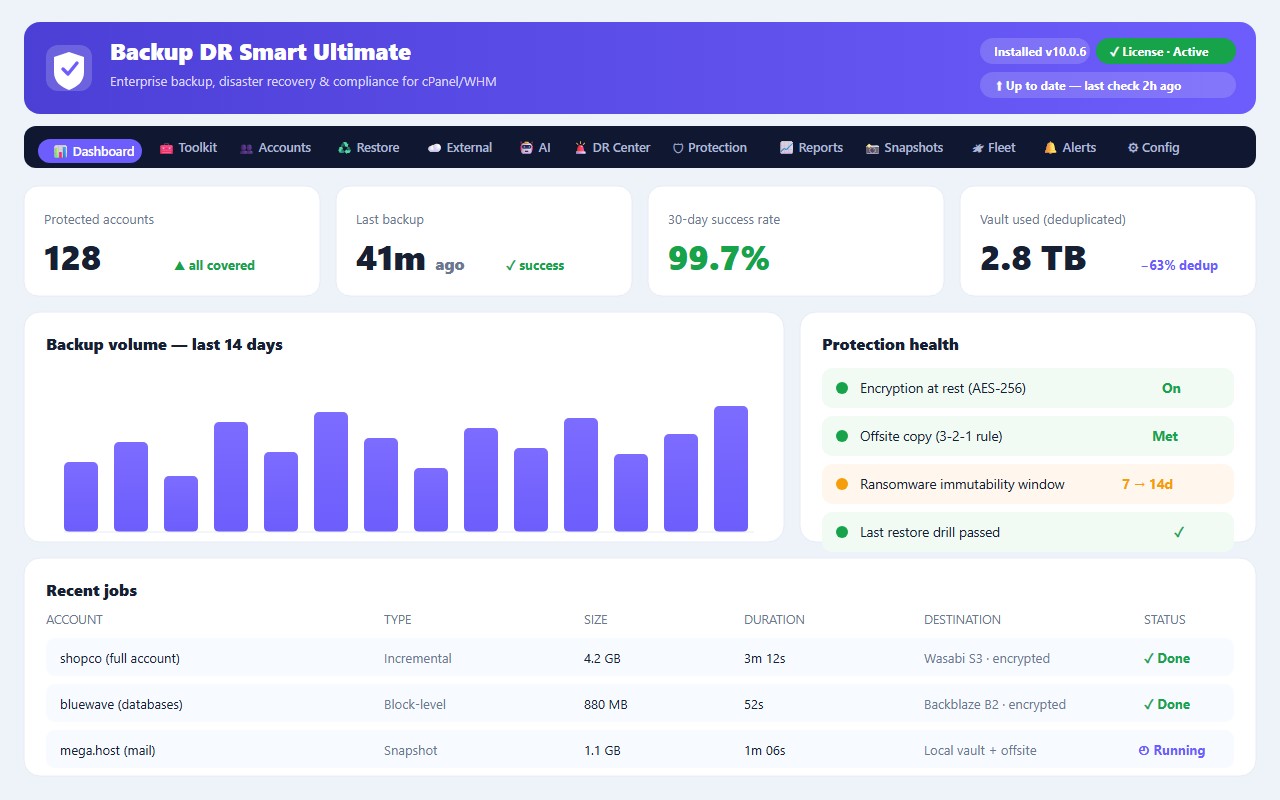
Task: Click the Running status for mega.host
Action: tap(1172, 750)
